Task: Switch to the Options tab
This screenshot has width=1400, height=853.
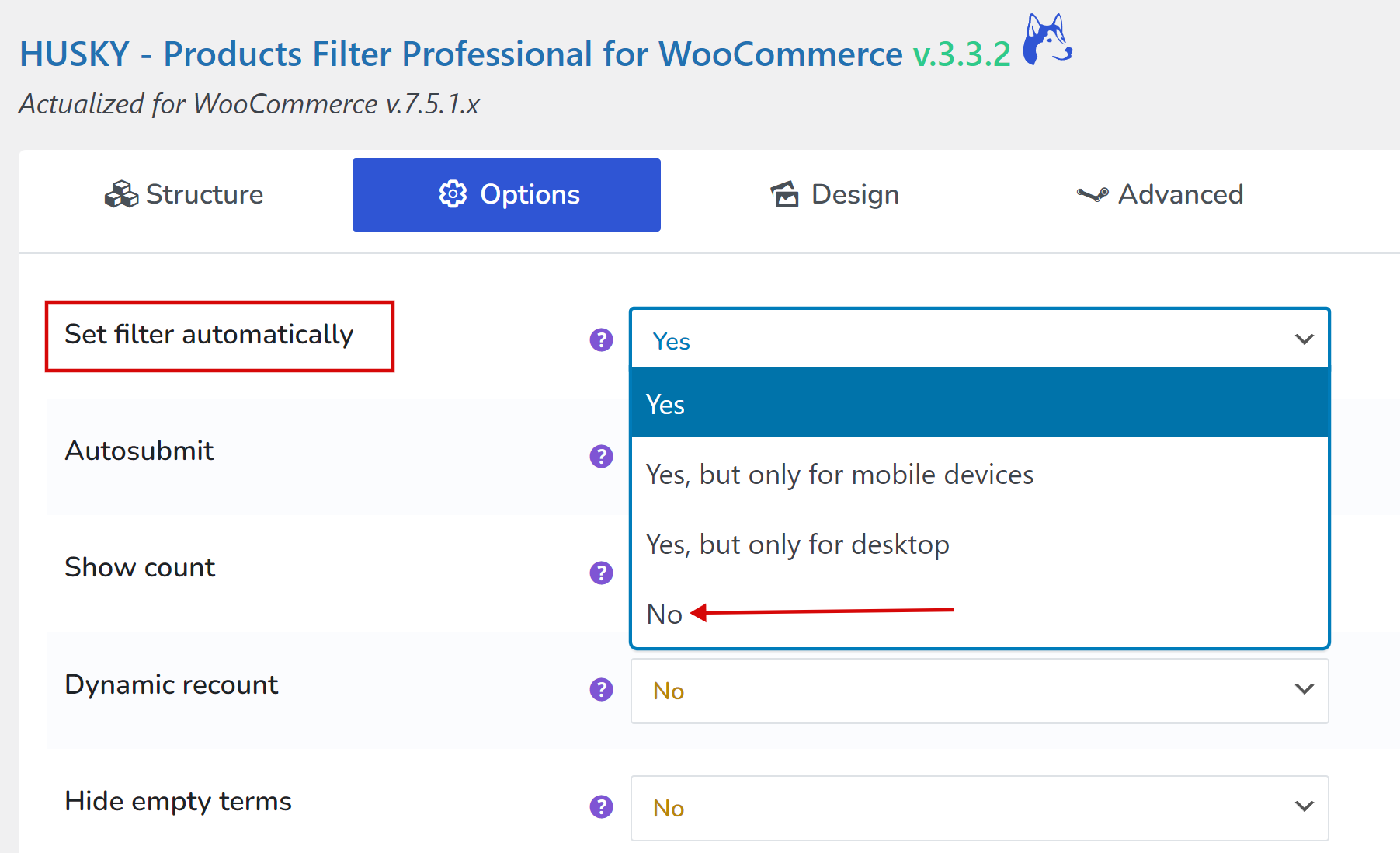Action: 506,195
